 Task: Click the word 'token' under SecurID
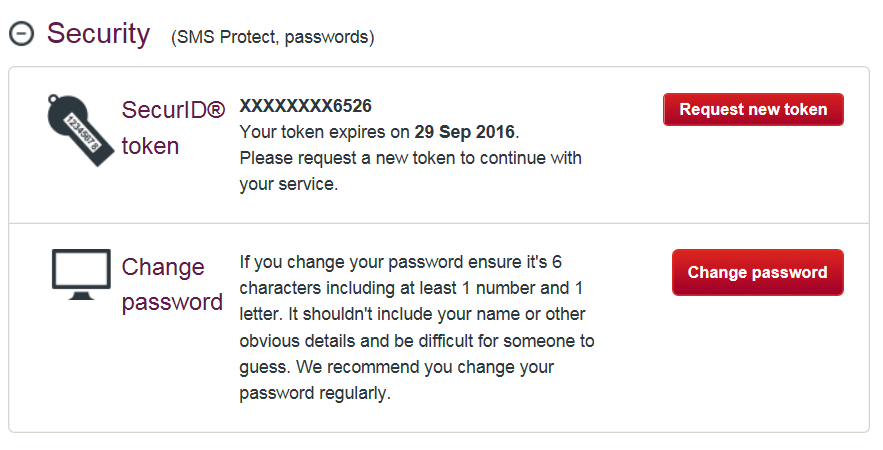150,146
